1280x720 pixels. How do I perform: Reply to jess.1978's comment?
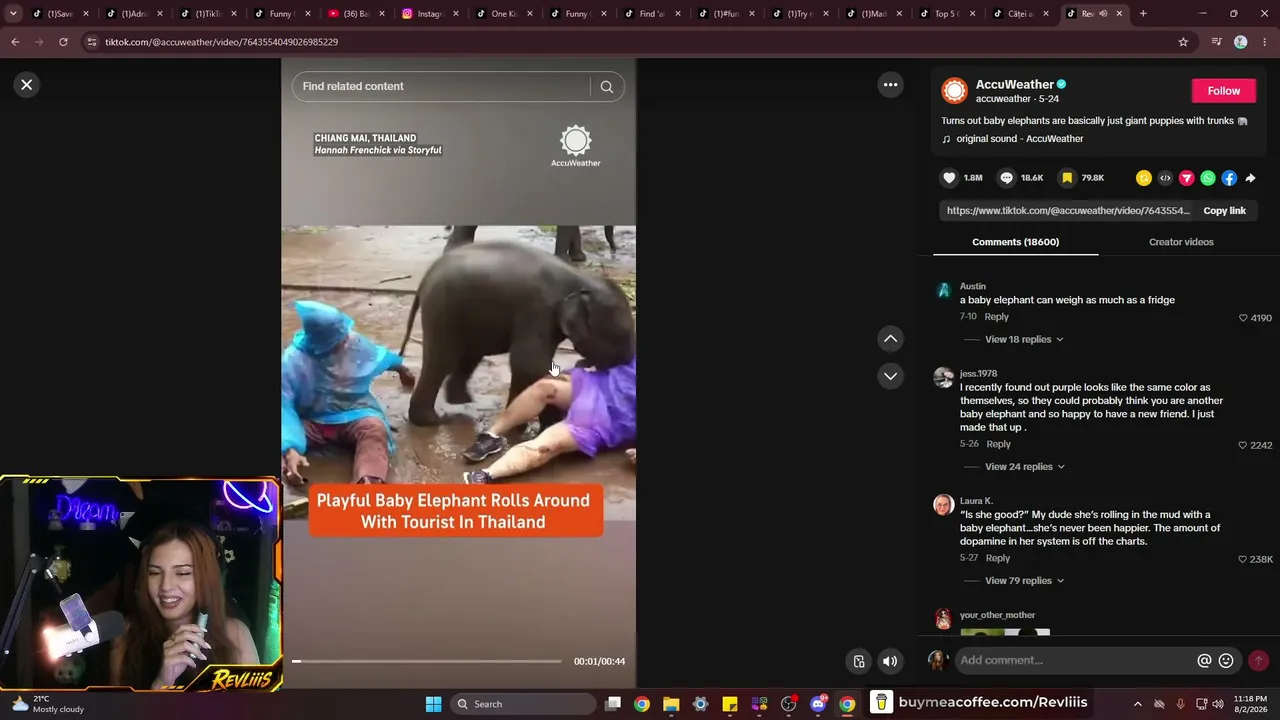pyautogui.click(x=998, y=444)
